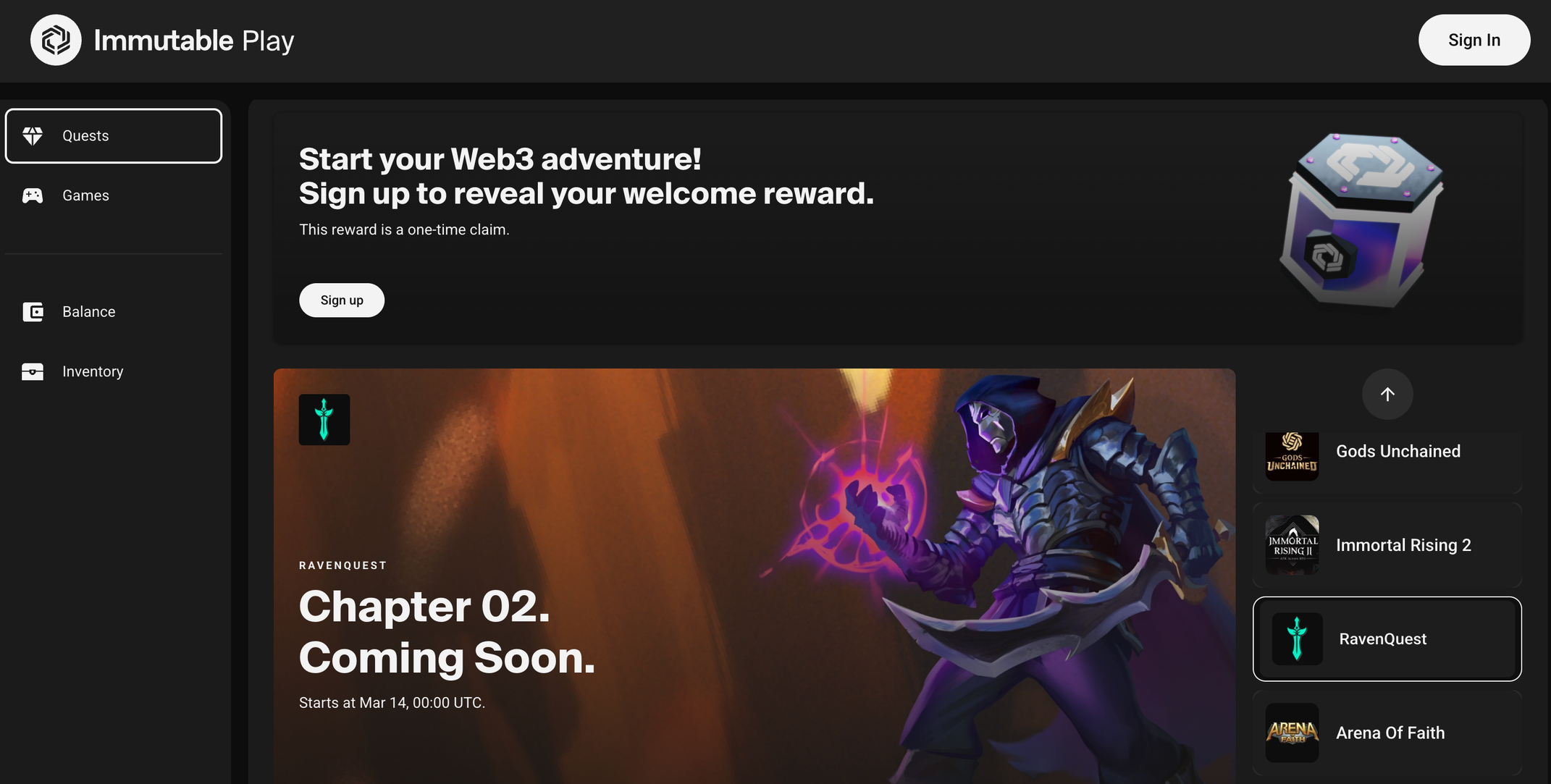Go to the Games section
1551x784 pixels.
point(114,195)
